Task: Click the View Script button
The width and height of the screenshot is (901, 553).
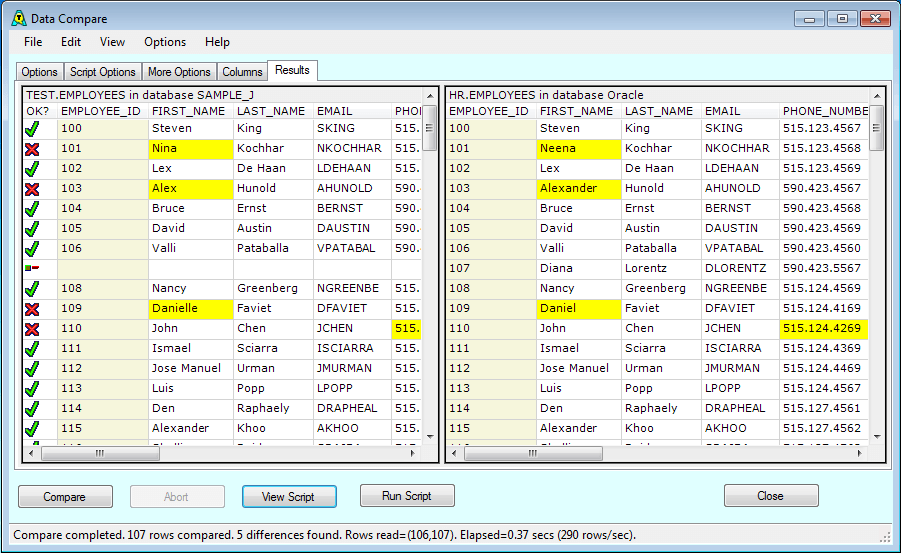Action: click(x=289, y=497)
